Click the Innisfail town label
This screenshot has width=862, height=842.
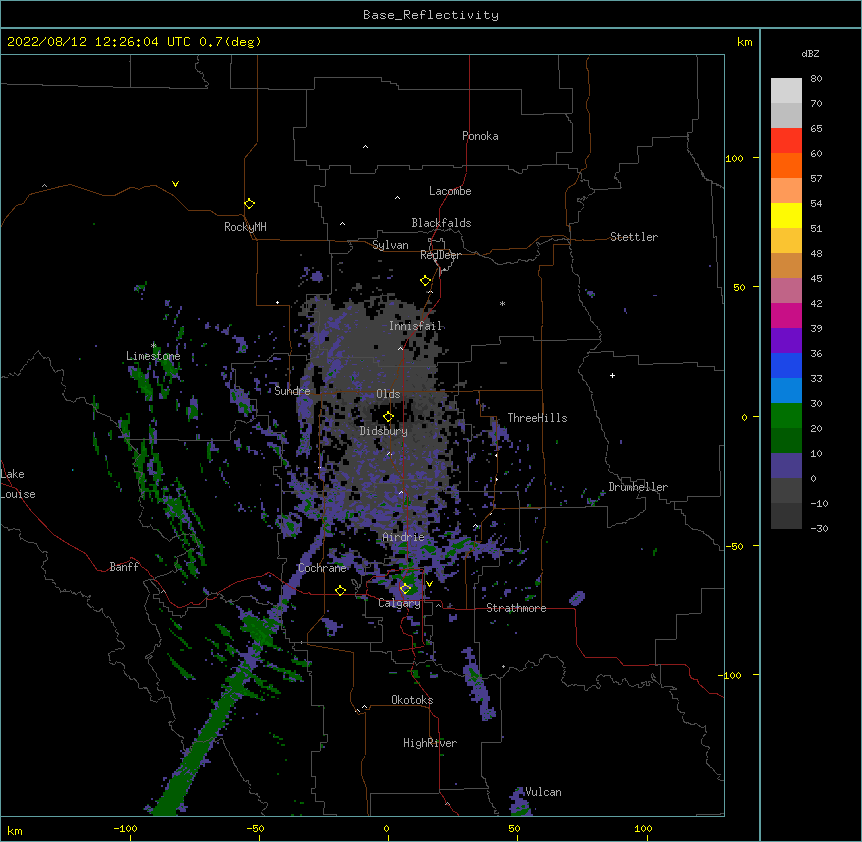(x=415, y=326)
